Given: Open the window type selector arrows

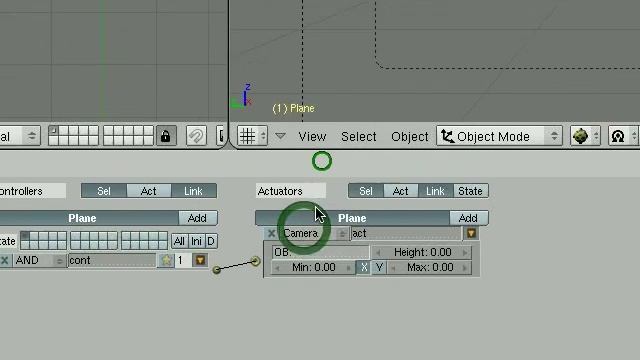Looking at the screenshot, I should tap(263, 136).
